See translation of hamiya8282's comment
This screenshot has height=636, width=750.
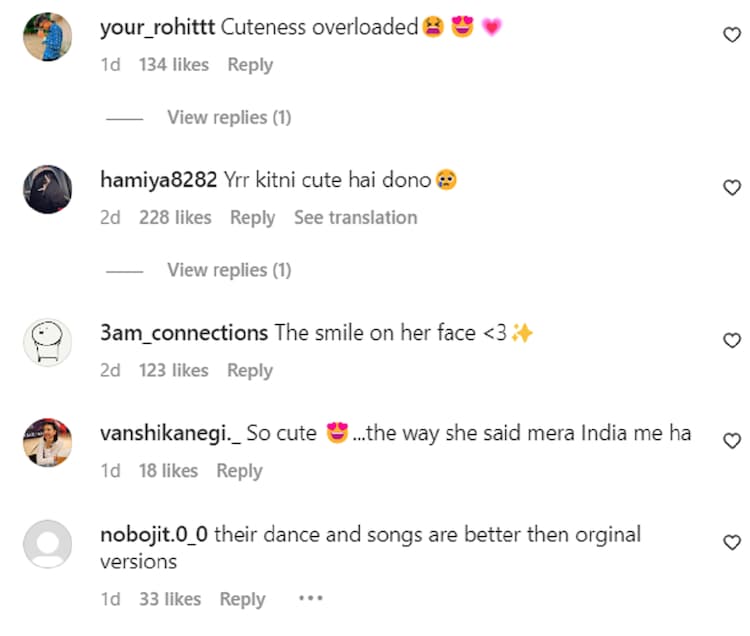355,217
